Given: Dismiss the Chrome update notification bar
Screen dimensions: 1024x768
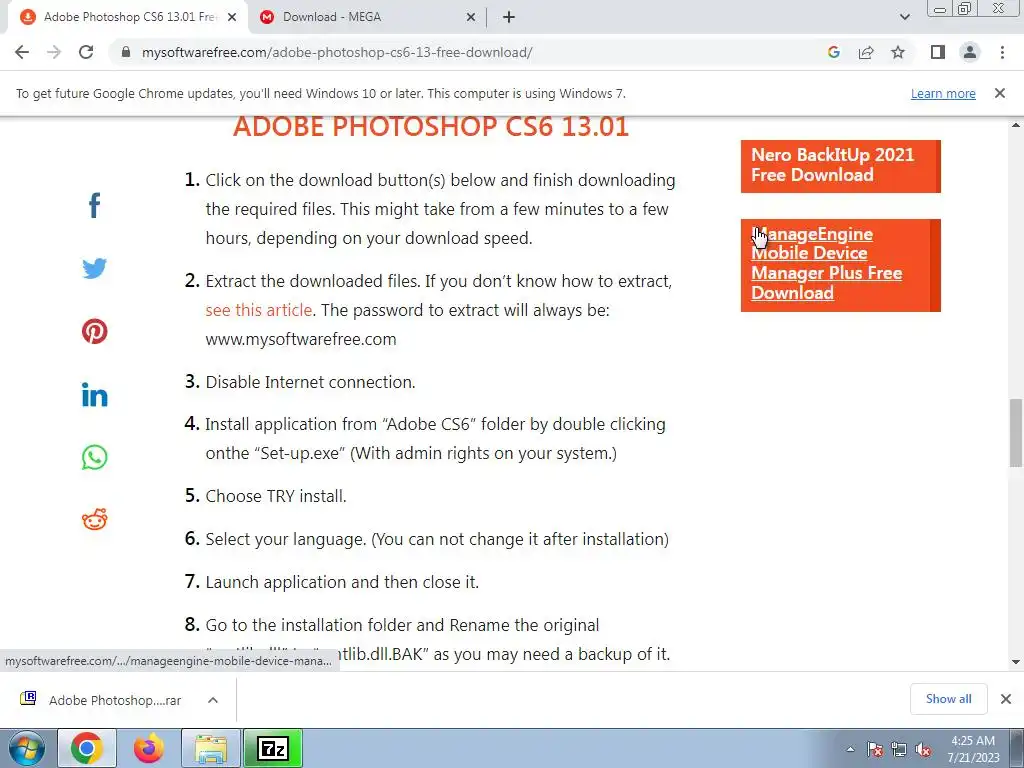Looking at the screenshot, I should 1000,93.
